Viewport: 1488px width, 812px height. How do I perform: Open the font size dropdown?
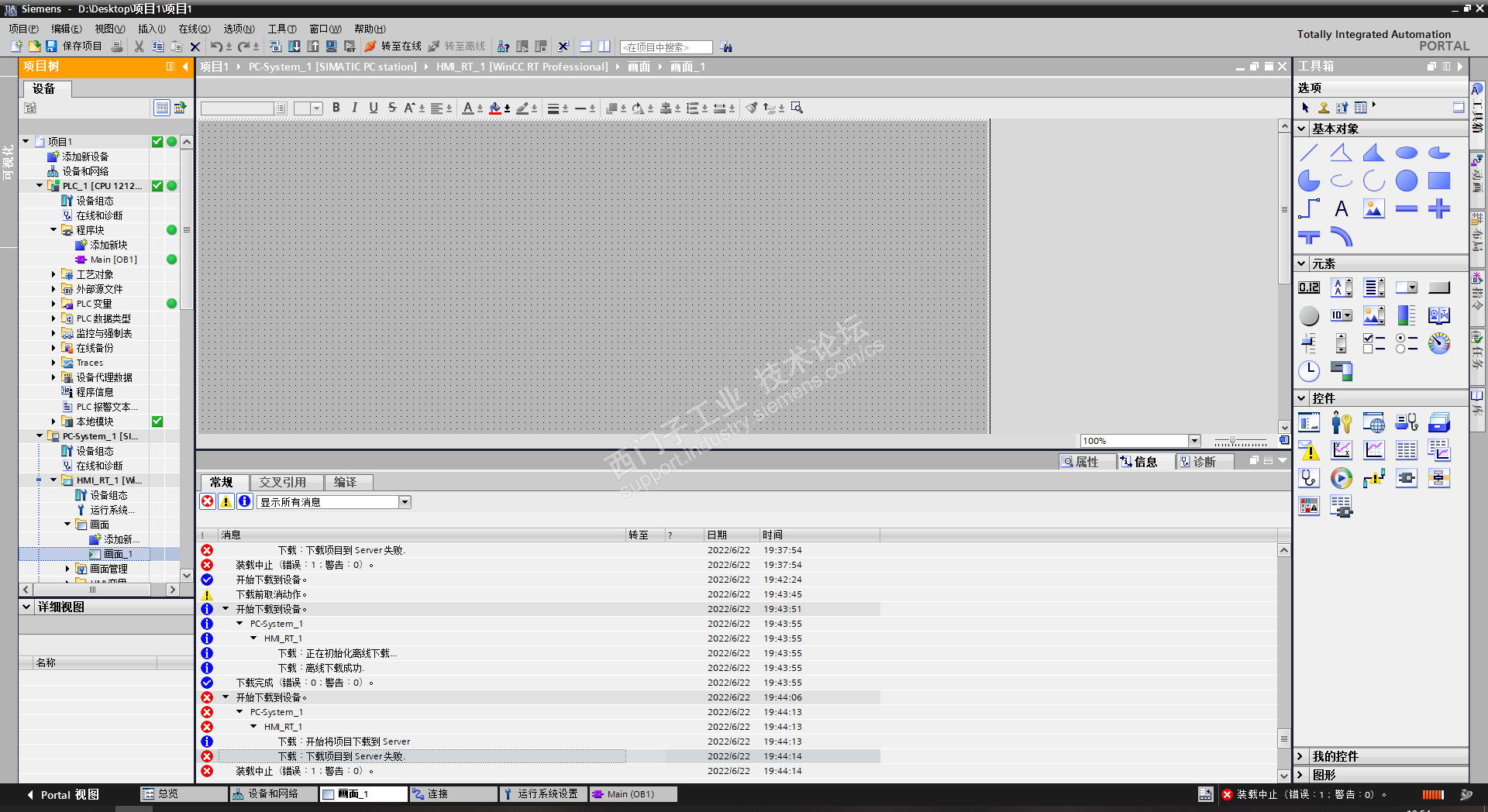pyautogui.click(x=317, y=108)
